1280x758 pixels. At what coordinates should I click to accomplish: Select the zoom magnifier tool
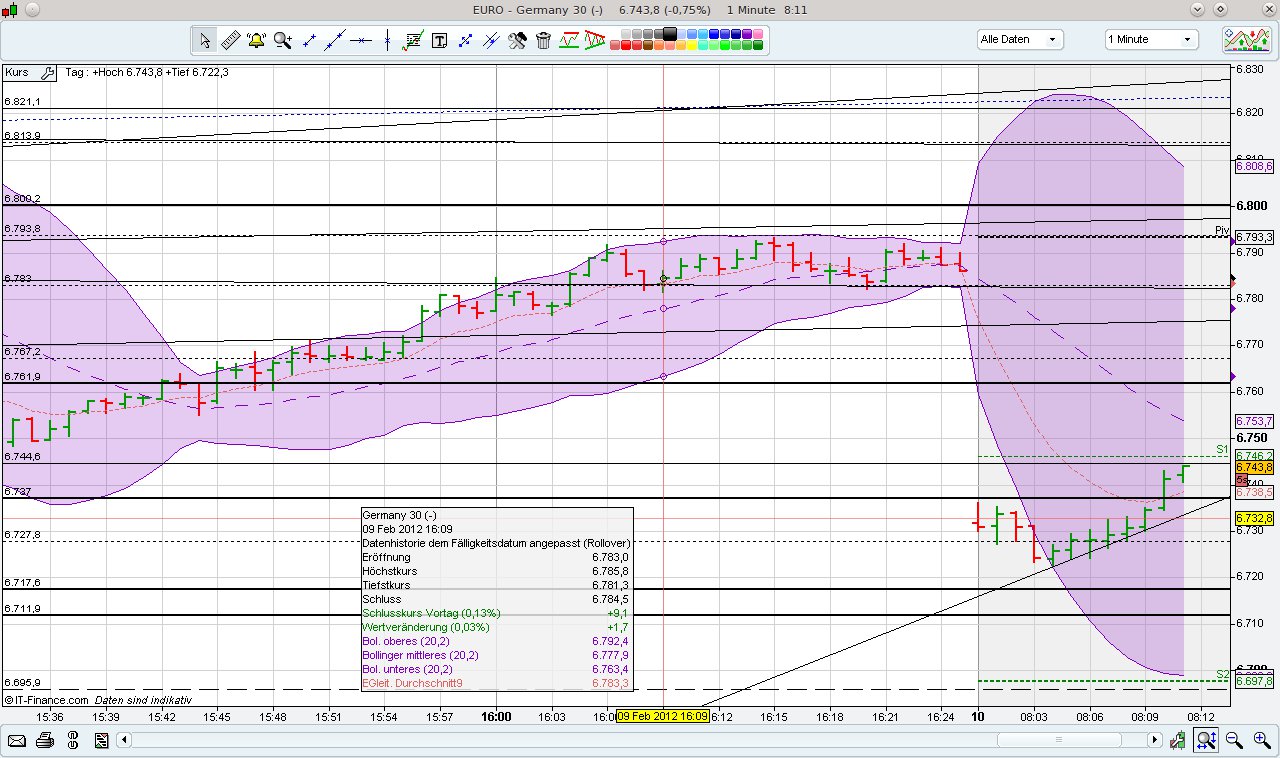281,40
